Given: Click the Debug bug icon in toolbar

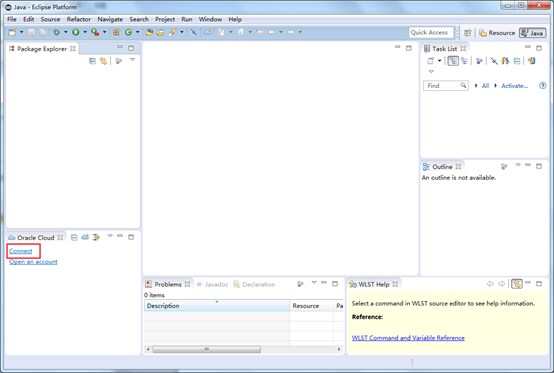Looking at the screenshot, I should click(x=56, y=32).
